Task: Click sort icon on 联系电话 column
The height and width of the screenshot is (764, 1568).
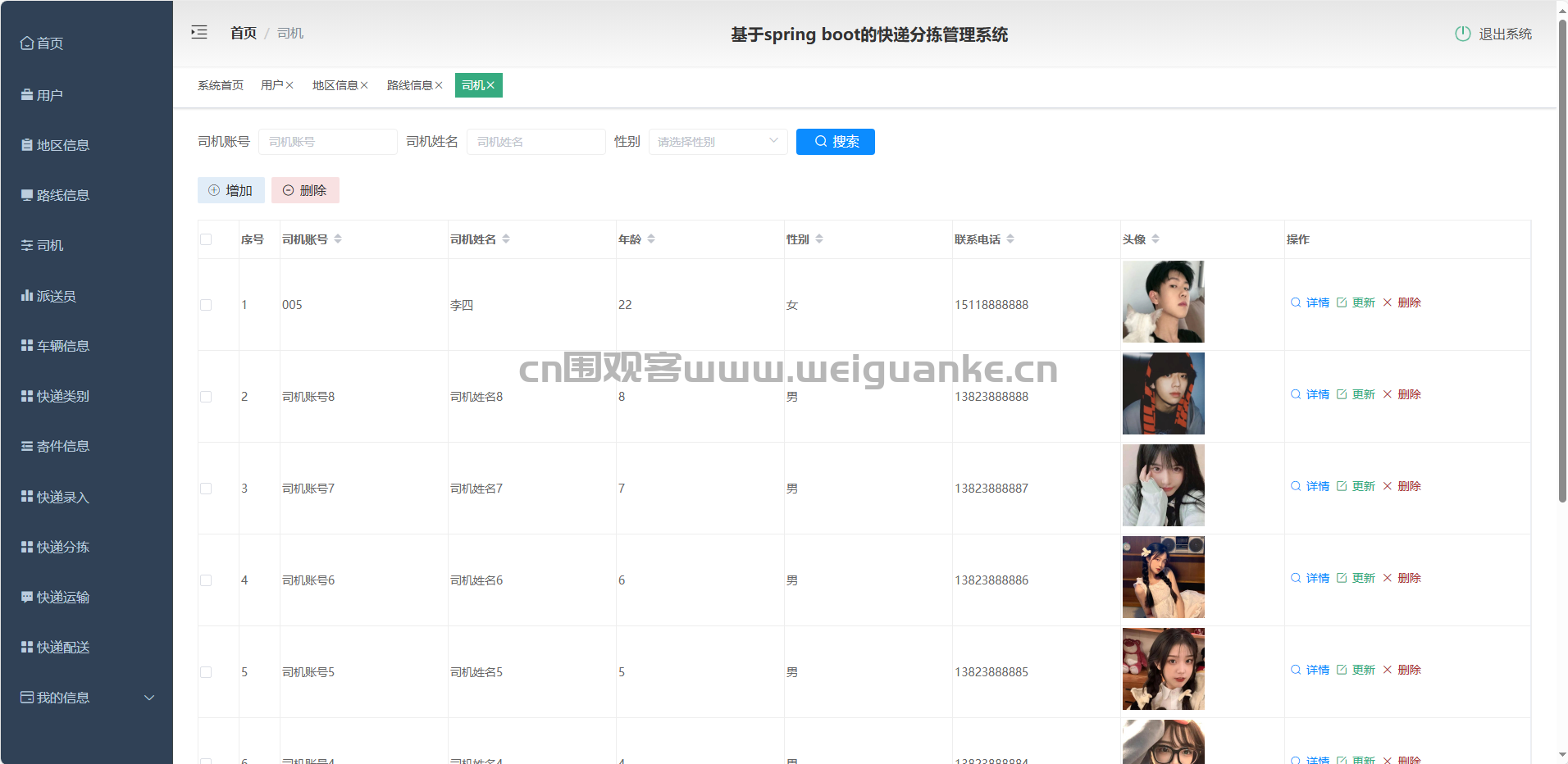Action: click(x=1010, y=239)
